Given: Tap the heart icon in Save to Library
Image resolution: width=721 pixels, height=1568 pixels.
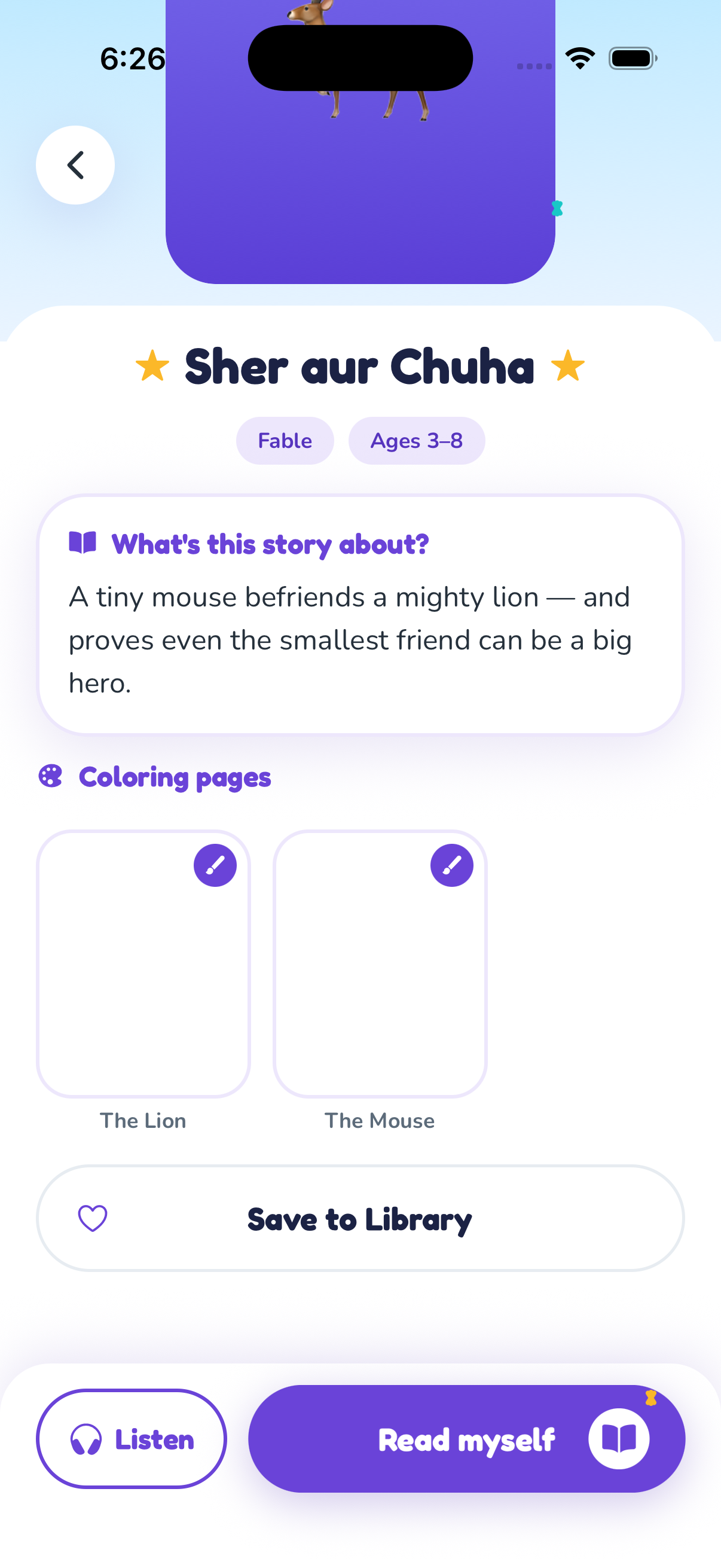Looking at the screenshot, I should point(93,1218).
